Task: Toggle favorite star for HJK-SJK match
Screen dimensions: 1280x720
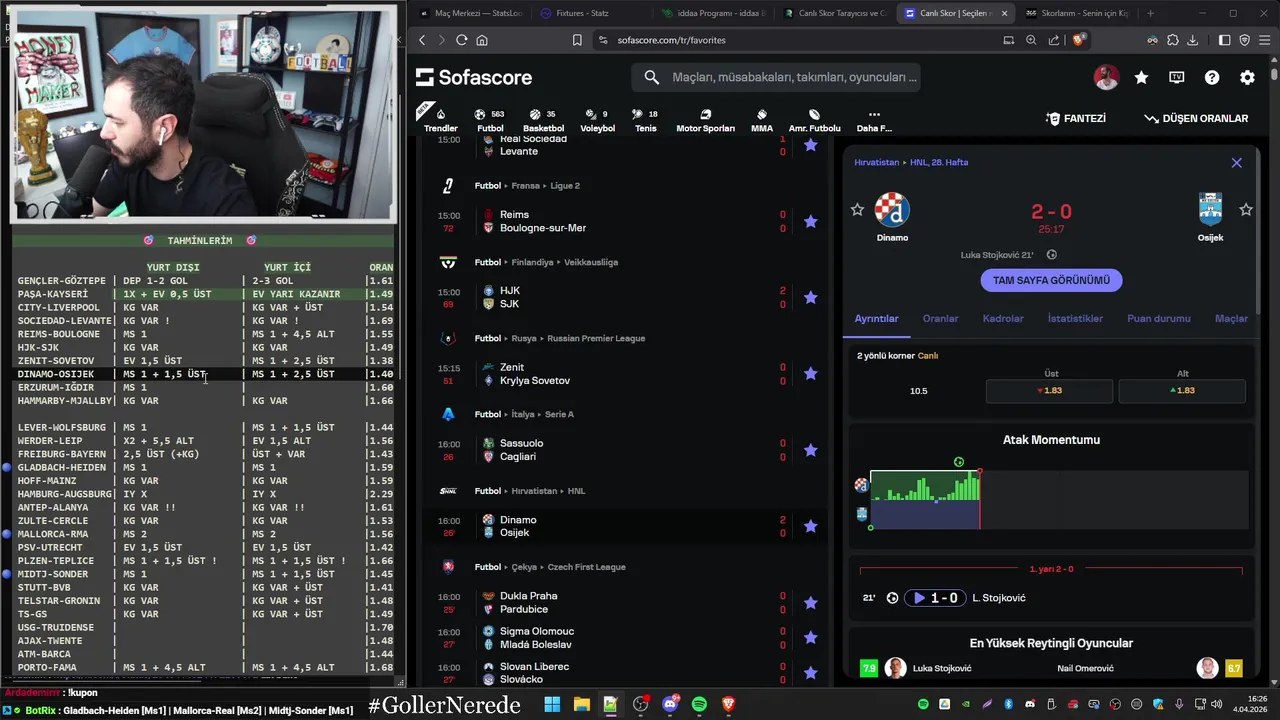Action: [x=811, y=297]
